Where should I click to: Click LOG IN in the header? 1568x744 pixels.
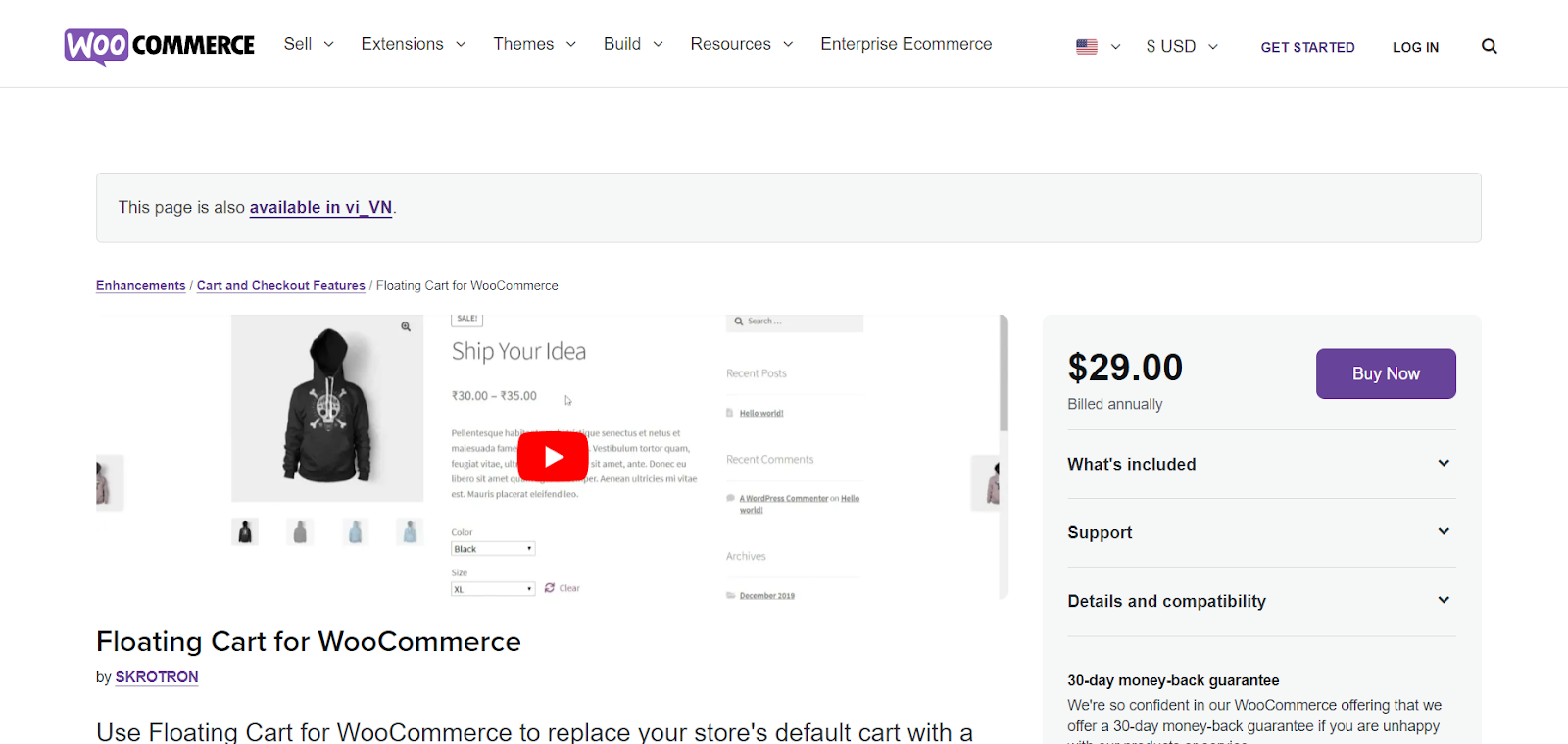[x=1415, y=47]
